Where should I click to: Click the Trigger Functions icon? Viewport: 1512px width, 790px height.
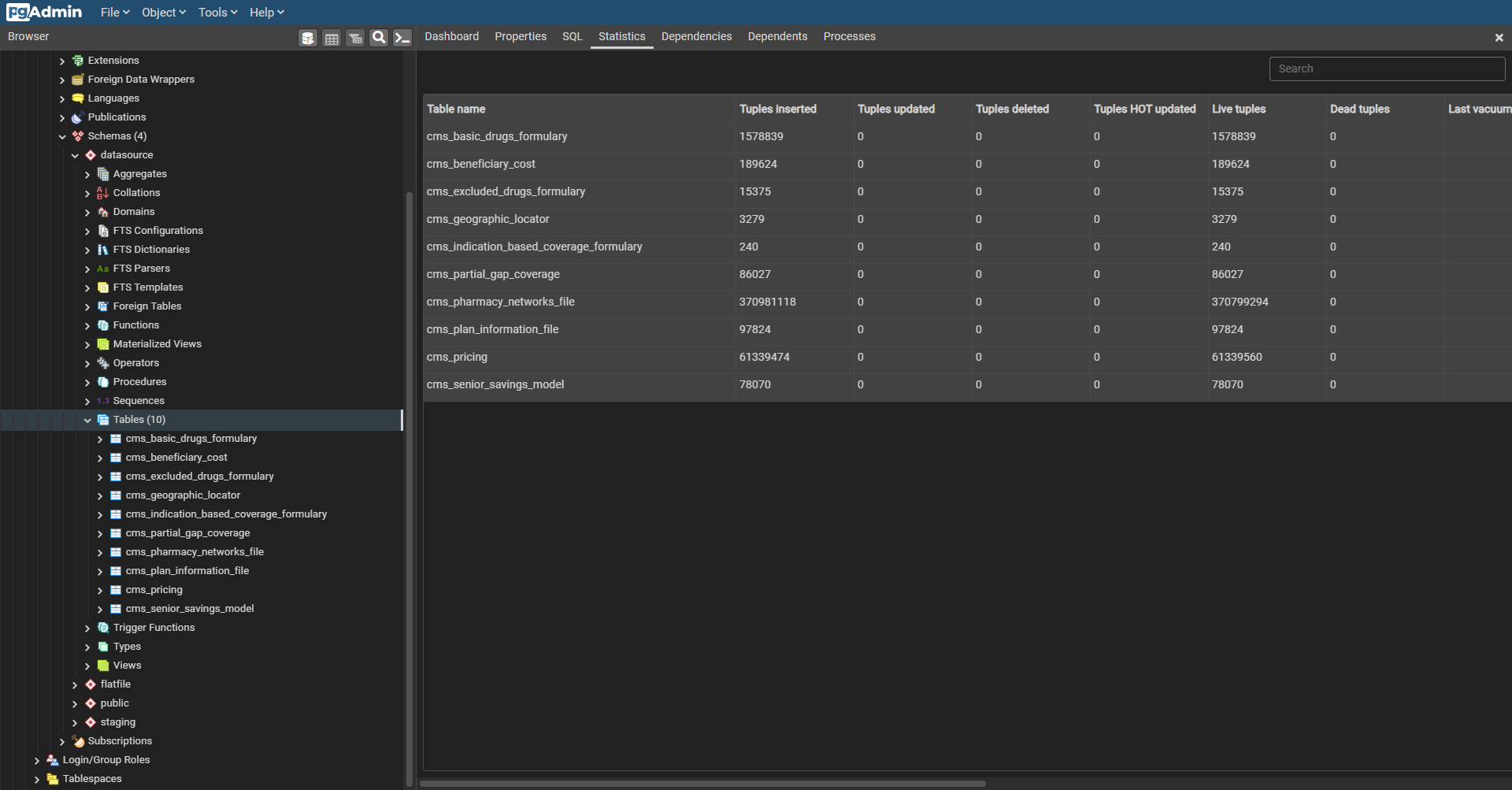coord(103,628)
